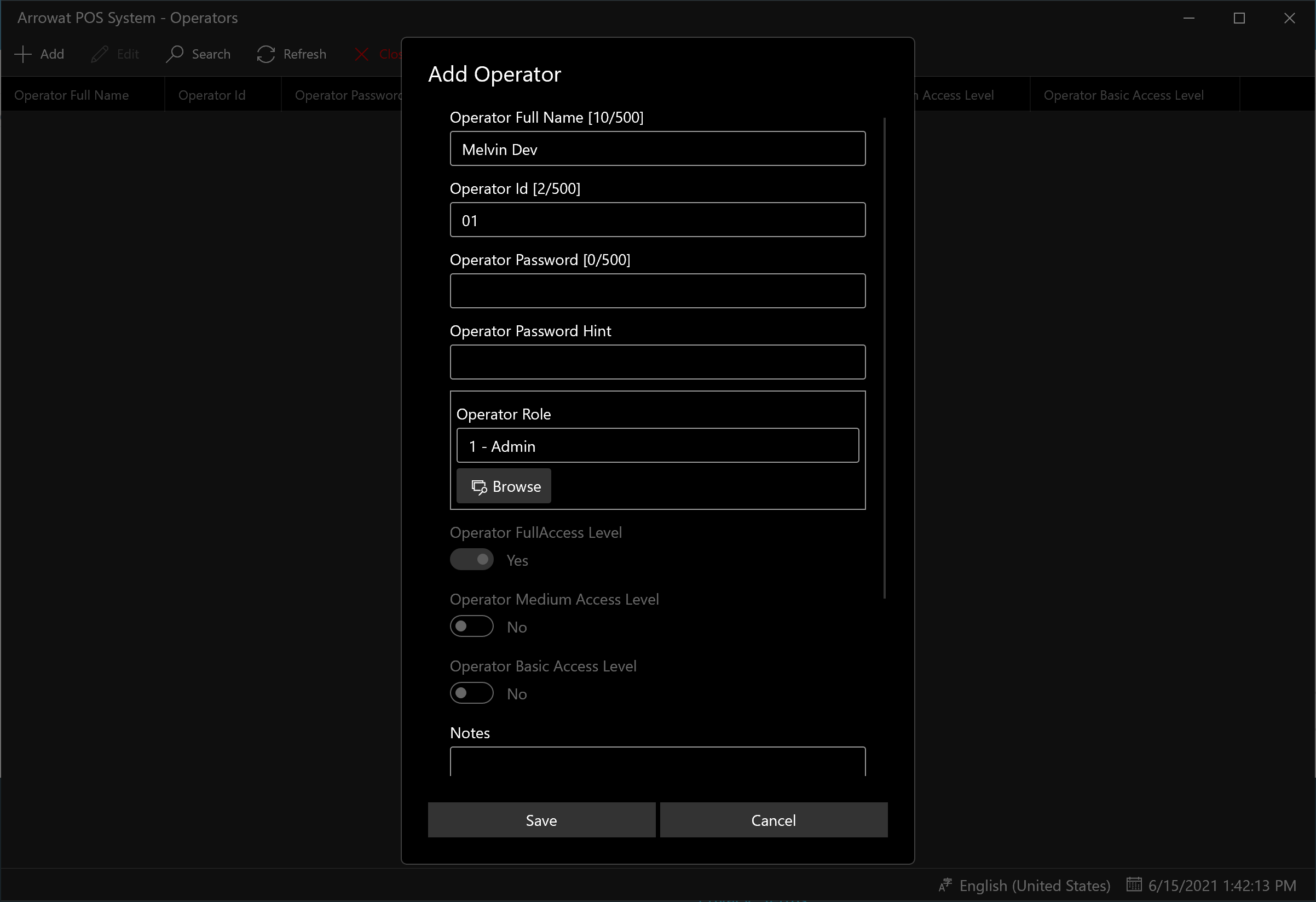Click the Browse icon under Operator Role
This screenshot has height=902, width=1316.
[x=479, y=487]
